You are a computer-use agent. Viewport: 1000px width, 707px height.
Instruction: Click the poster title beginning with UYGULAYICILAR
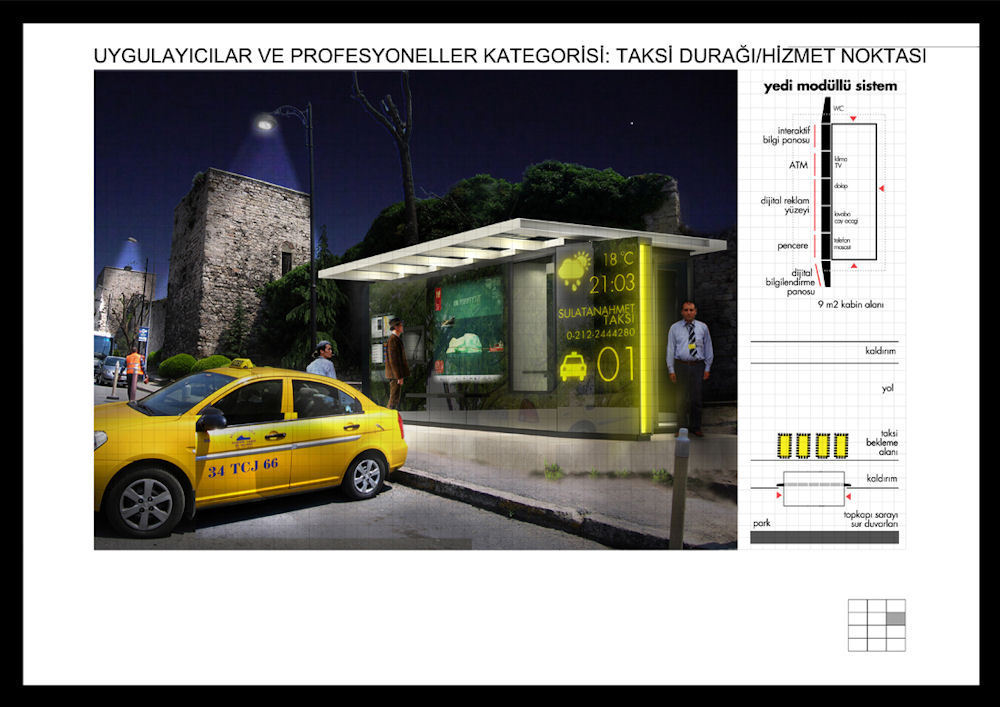click(510, 56)
